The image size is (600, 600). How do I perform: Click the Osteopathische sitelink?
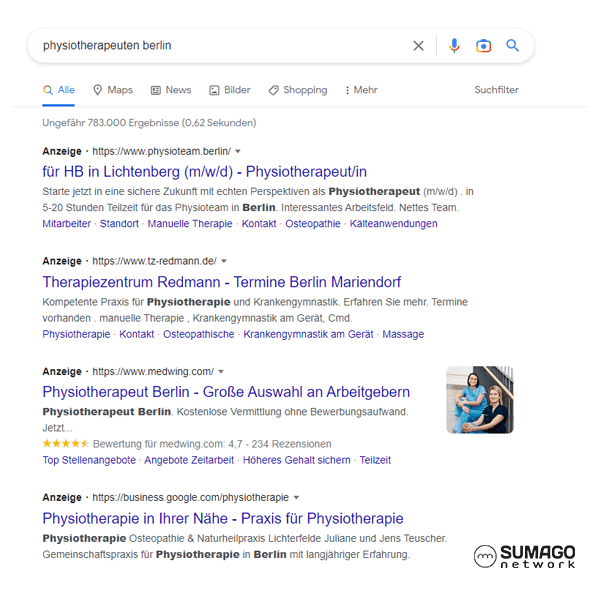(199, 334)
